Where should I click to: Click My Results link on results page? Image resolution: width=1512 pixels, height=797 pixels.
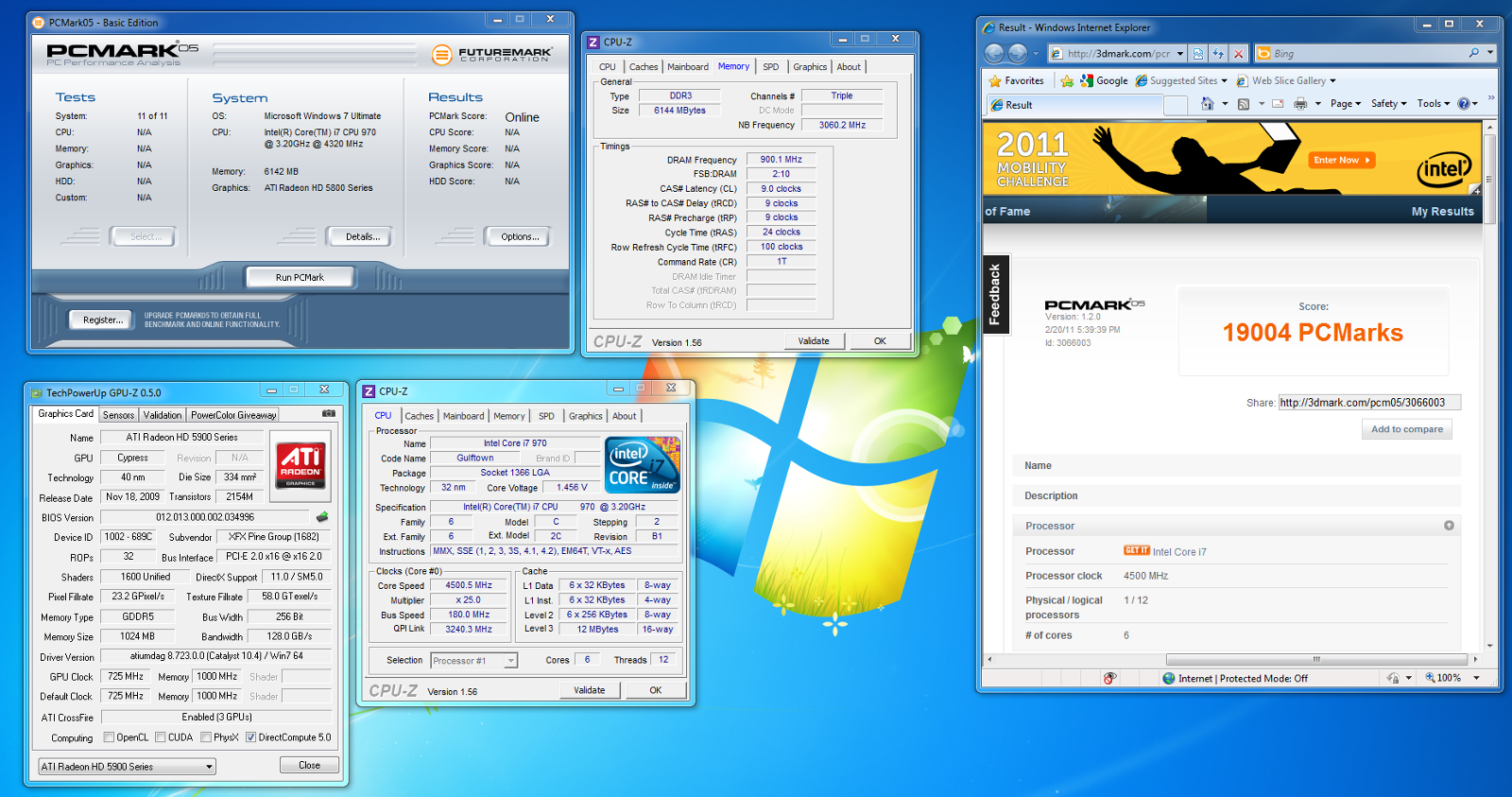[x=1442, y=212]
